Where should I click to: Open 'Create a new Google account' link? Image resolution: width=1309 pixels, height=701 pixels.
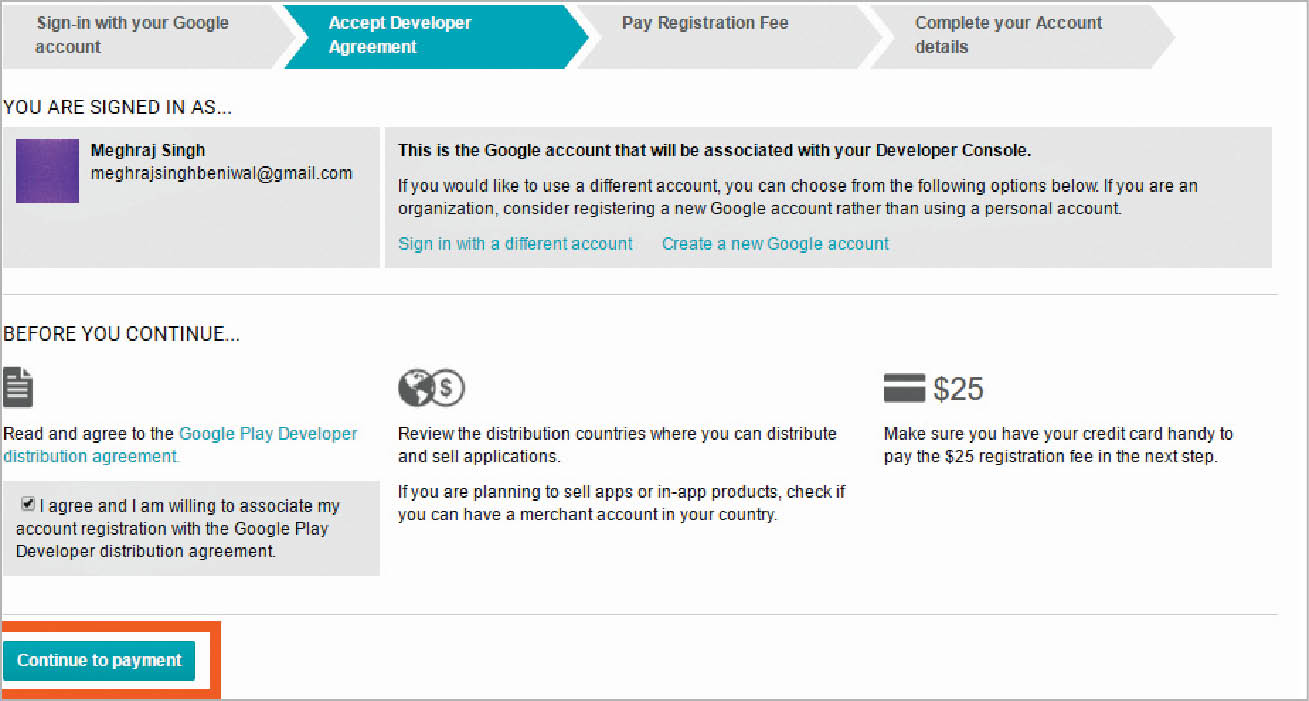coord(775,244)
